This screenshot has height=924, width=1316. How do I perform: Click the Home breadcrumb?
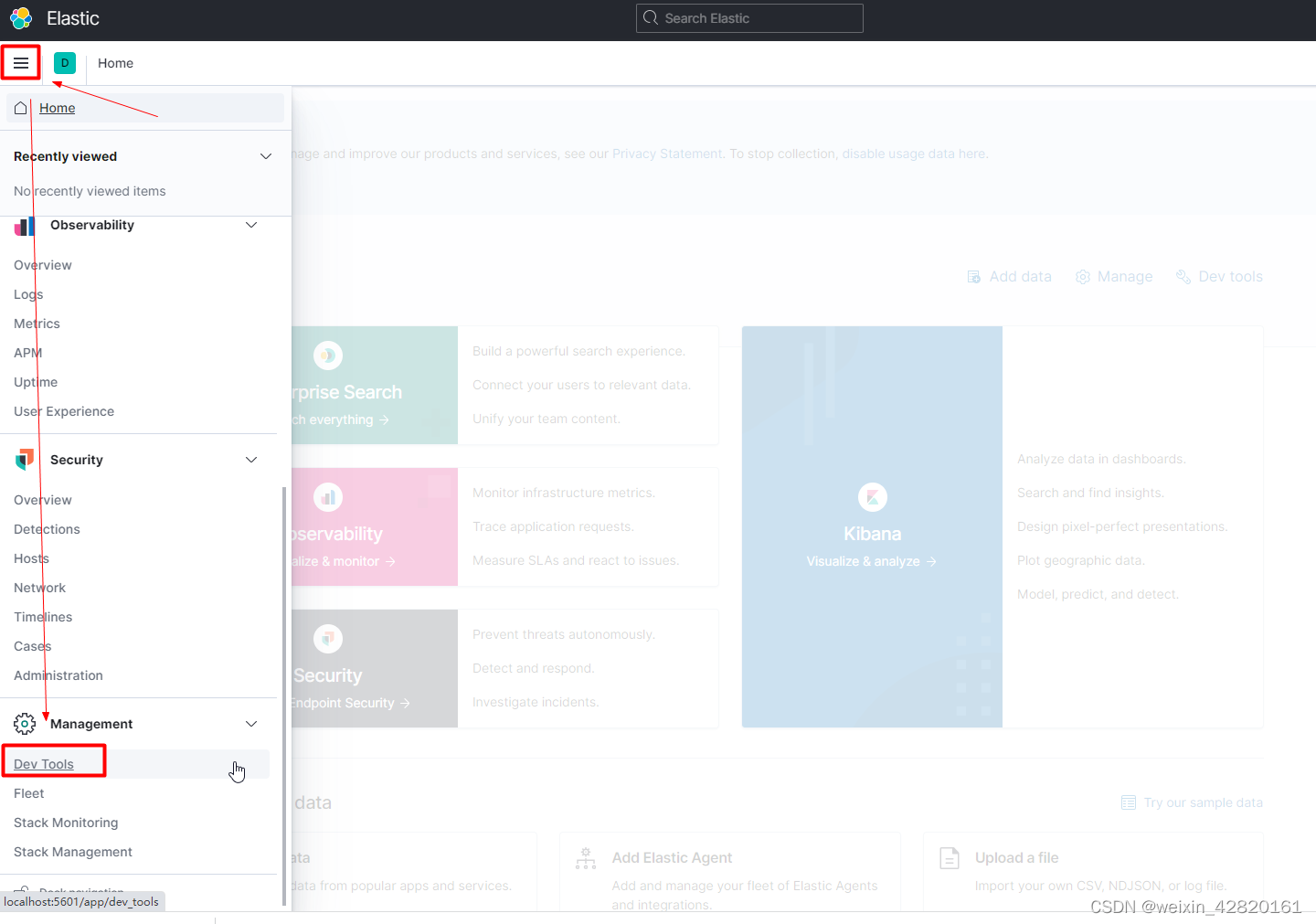click(x=115, y=63)
